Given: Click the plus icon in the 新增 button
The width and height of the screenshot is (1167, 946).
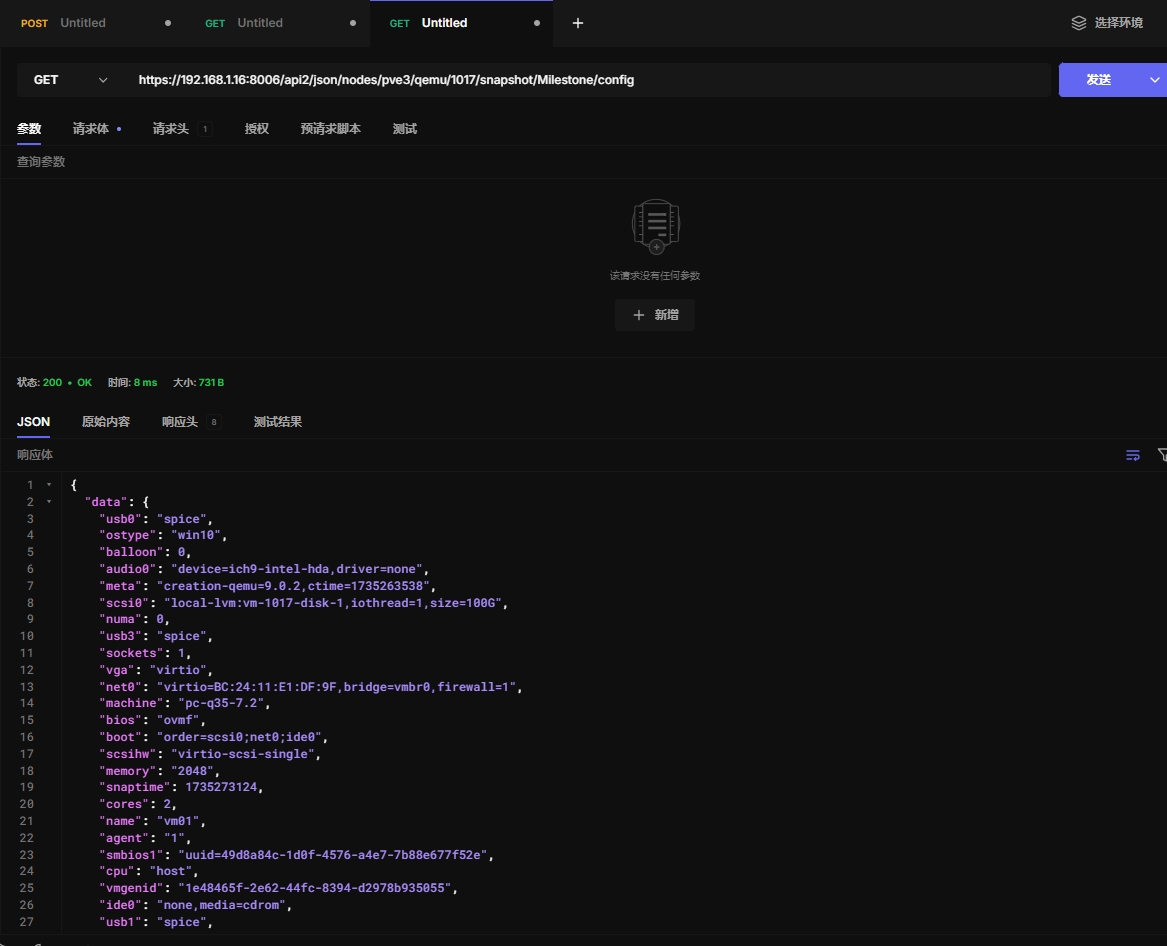Looking at the screenshot, I should point(639,315).
